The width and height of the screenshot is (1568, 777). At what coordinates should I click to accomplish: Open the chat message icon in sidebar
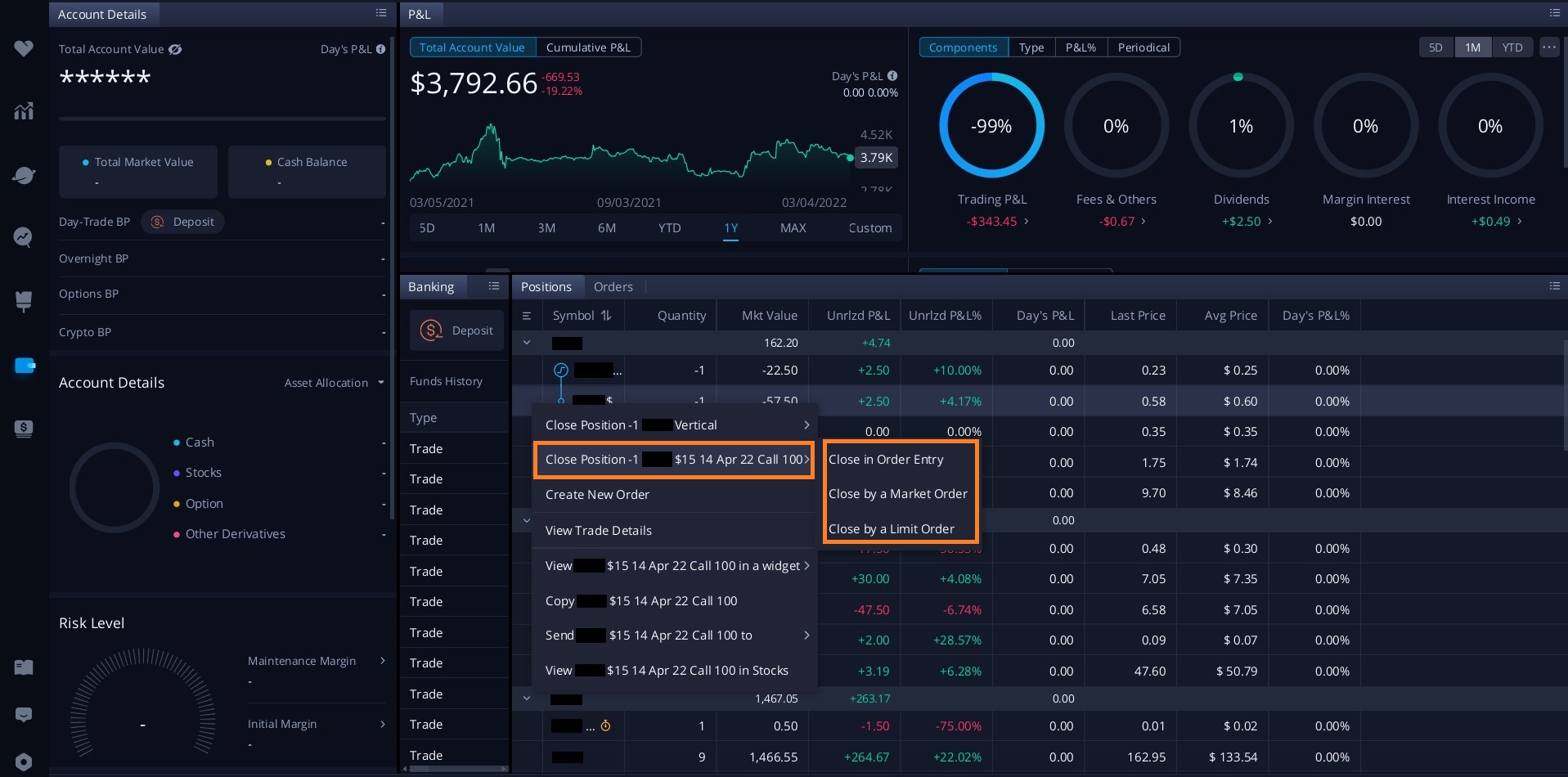(x=24, y=715)
